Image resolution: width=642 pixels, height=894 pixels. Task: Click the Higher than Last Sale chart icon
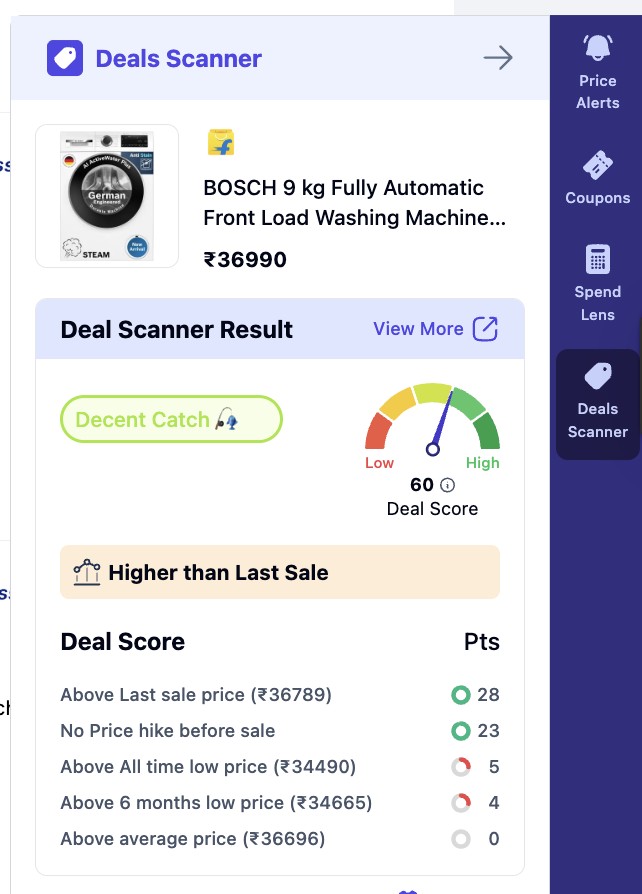click(87, 572)
